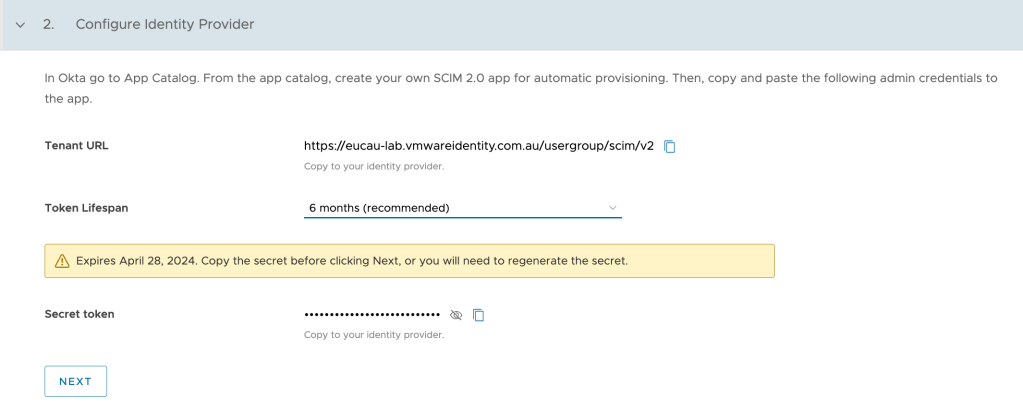Click the step number 2 in header

tap(48, 24)
